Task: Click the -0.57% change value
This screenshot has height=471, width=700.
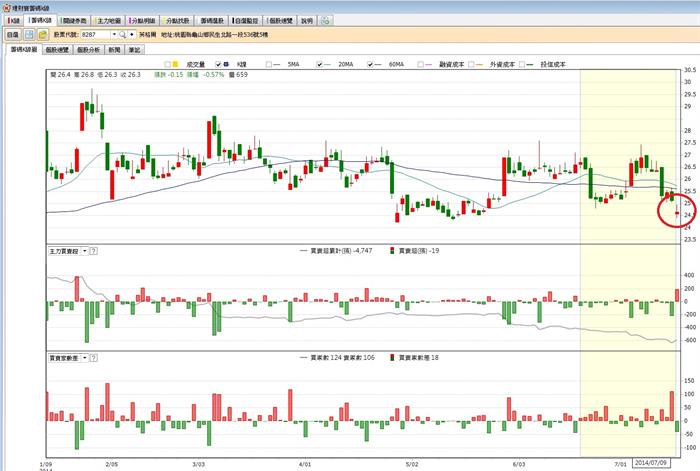Action: click(213, 75)
